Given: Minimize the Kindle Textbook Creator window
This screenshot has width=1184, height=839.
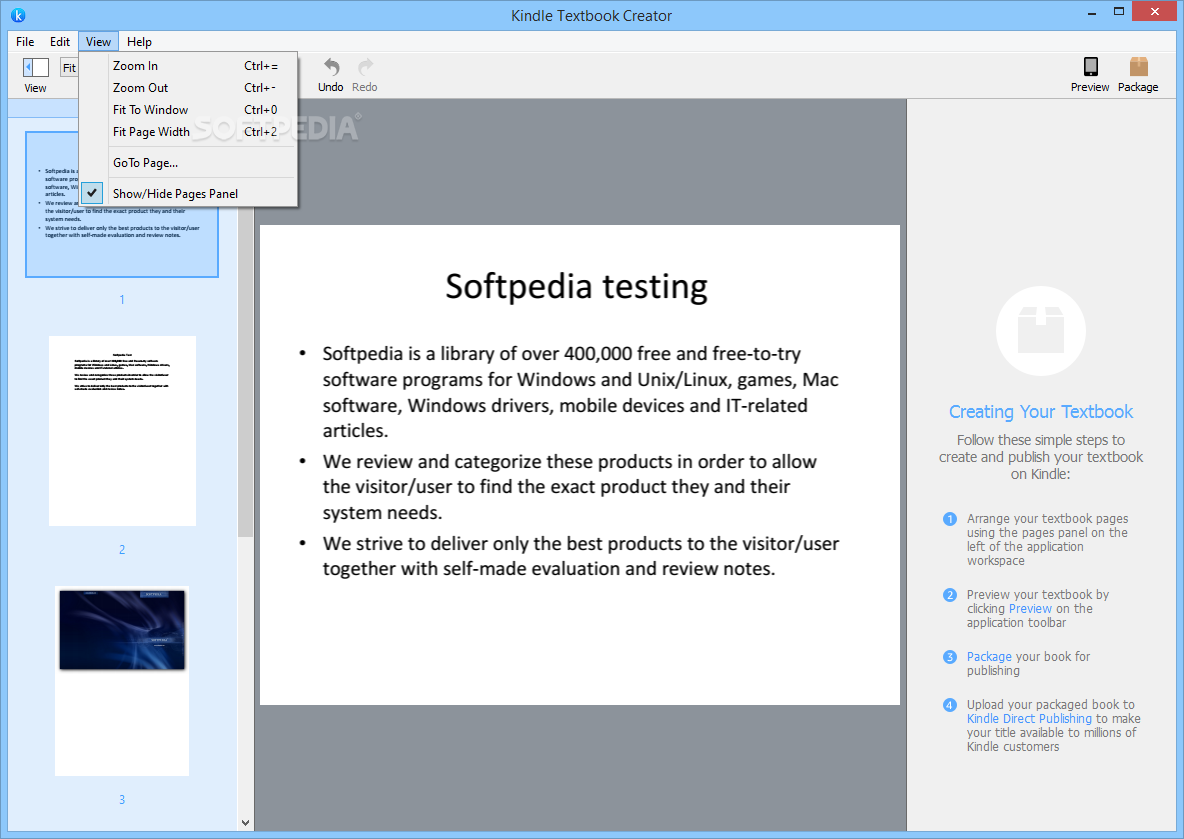Looking at the screenshot, I should 1092,13.
